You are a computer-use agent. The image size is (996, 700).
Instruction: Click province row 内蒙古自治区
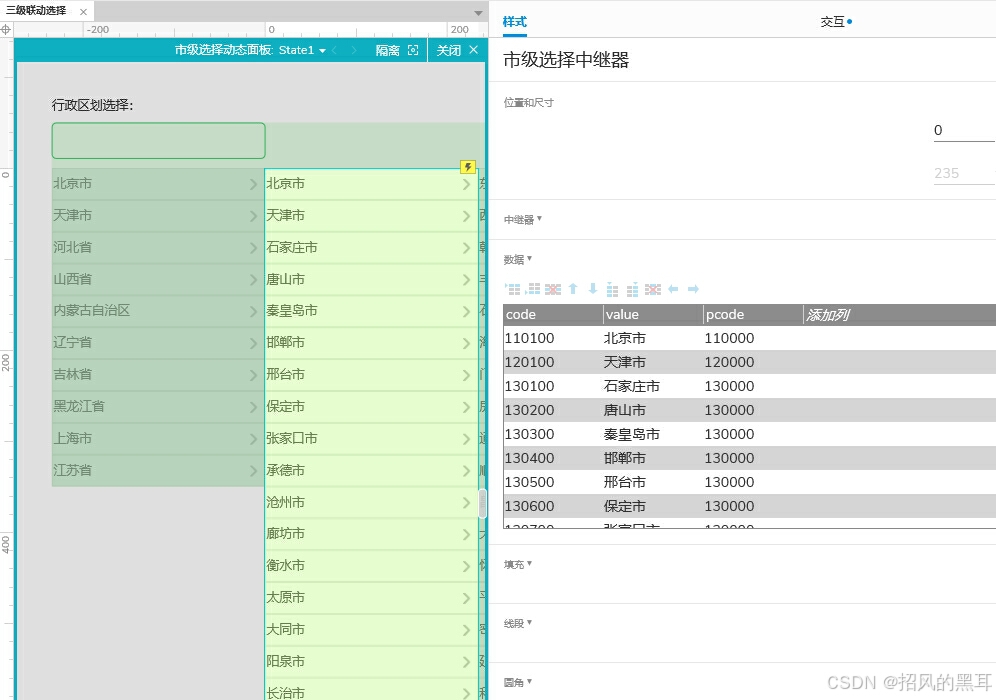[x=158, y=311]
